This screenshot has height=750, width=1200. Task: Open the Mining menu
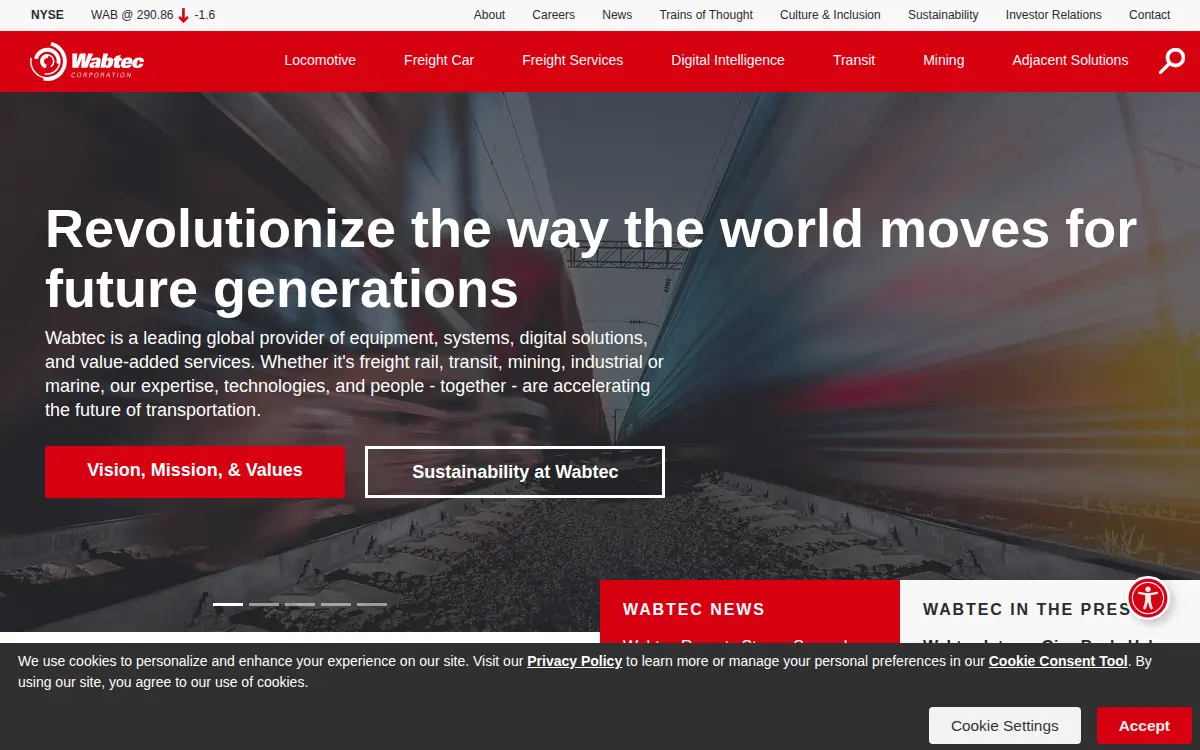click(x=944, y=60)
